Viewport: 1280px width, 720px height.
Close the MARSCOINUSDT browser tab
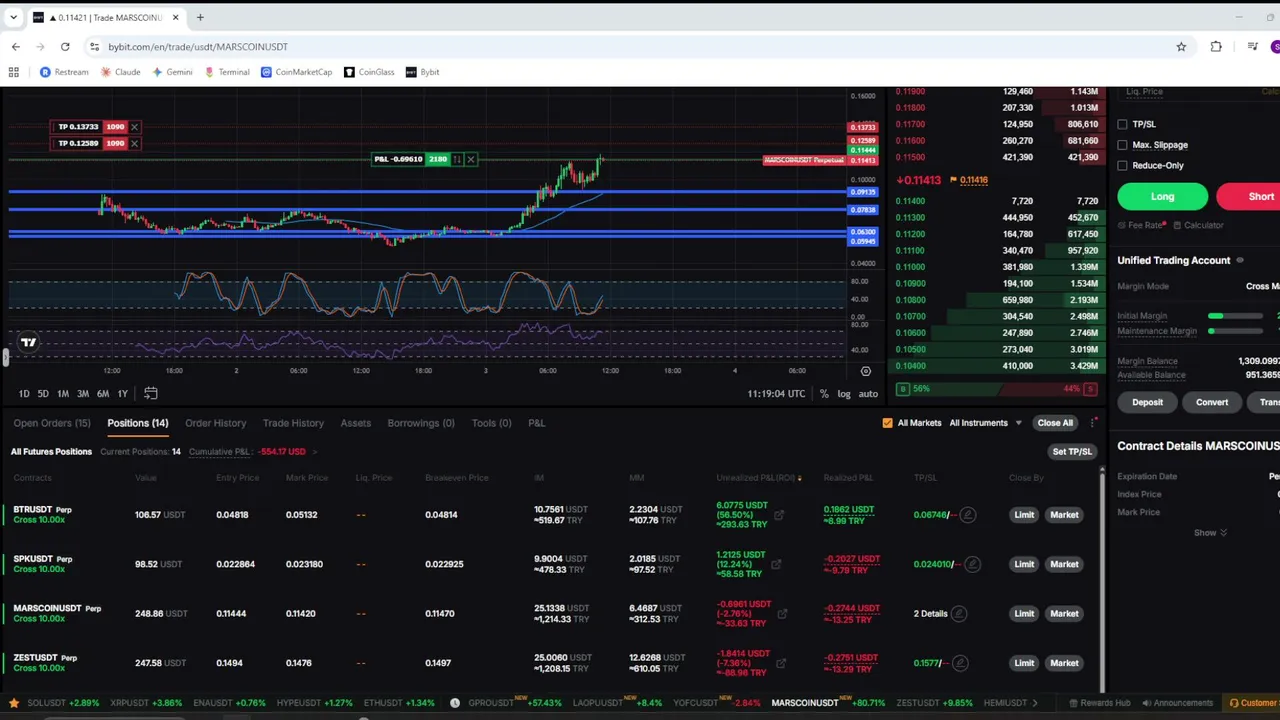click(x=176, y=17)
